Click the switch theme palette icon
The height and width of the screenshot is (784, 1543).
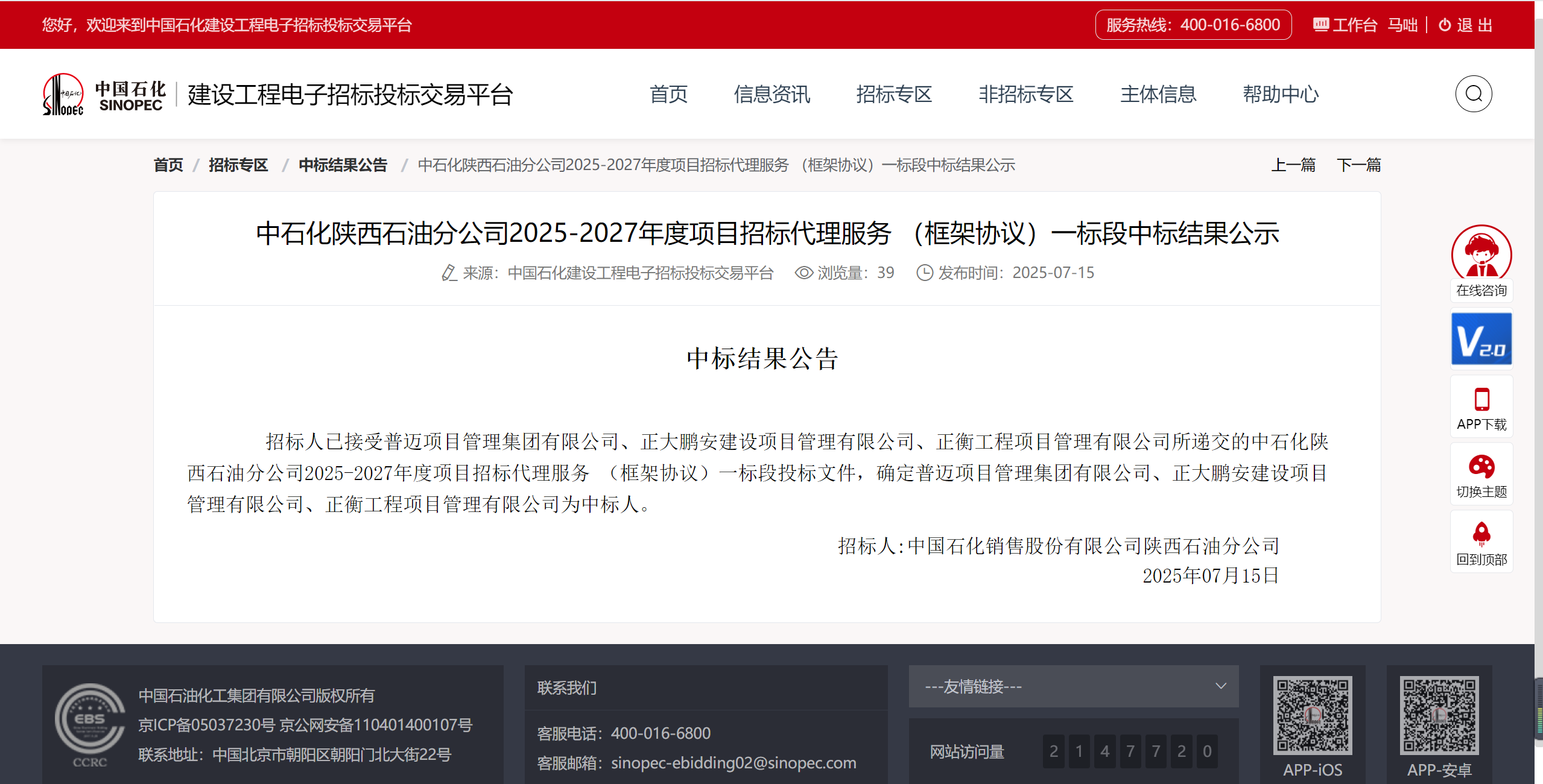pos(1481,467)
